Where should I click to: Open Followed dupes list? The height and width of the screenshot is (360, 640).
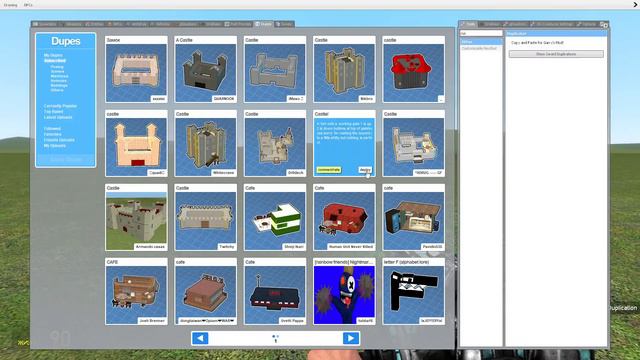[52, 129]
